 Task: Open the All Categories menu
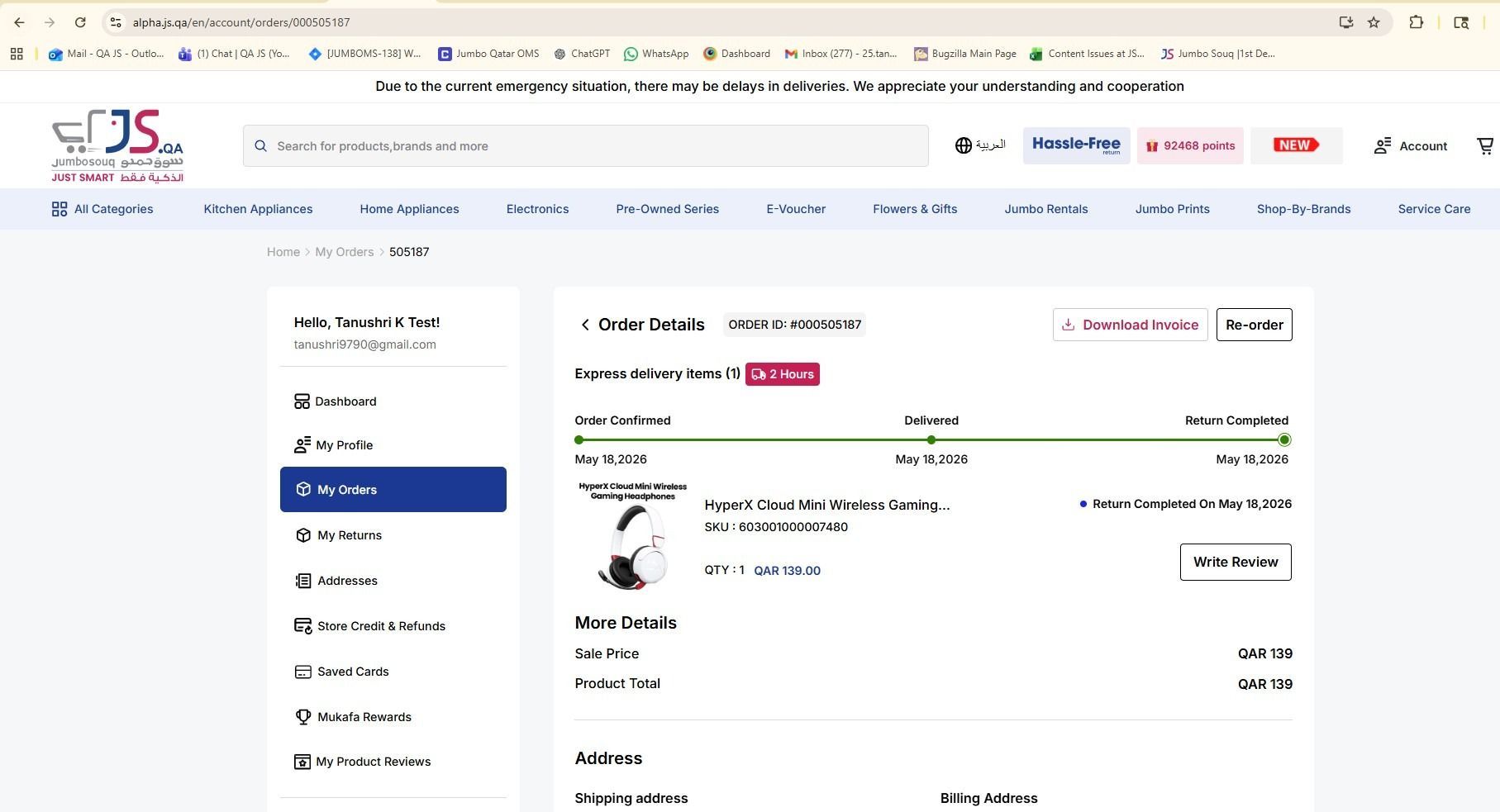click(102, 209)
